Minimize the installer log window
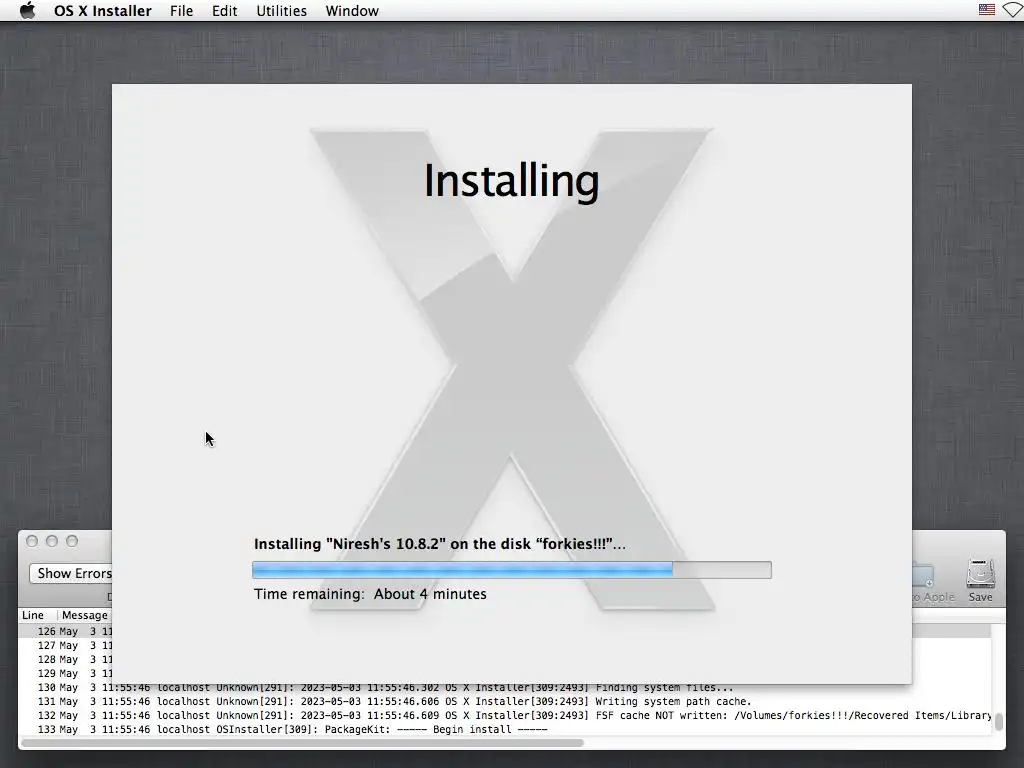The width and height of the screenshot is (1024, 768). pos(52,541)
